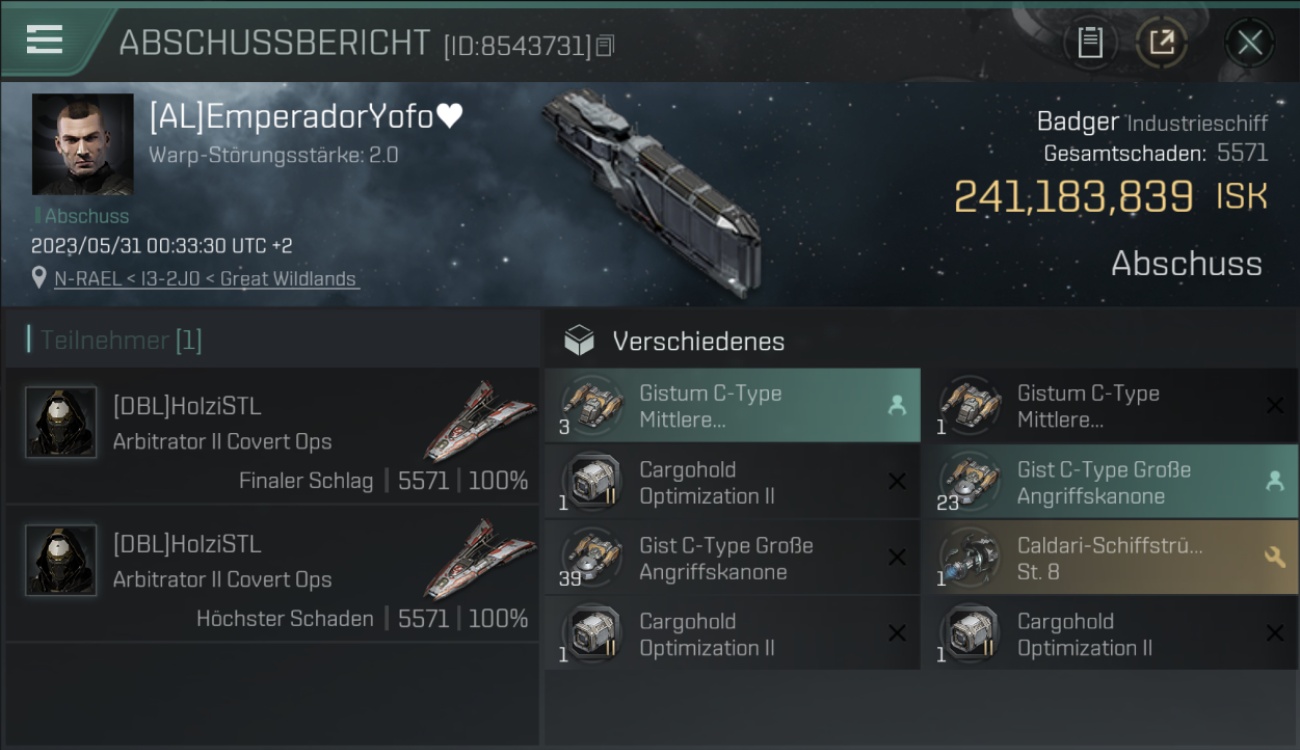Select the Gist C-Type Große Angriffskanone, 39
Viewport: 1300px width, 750px height.
732,558
